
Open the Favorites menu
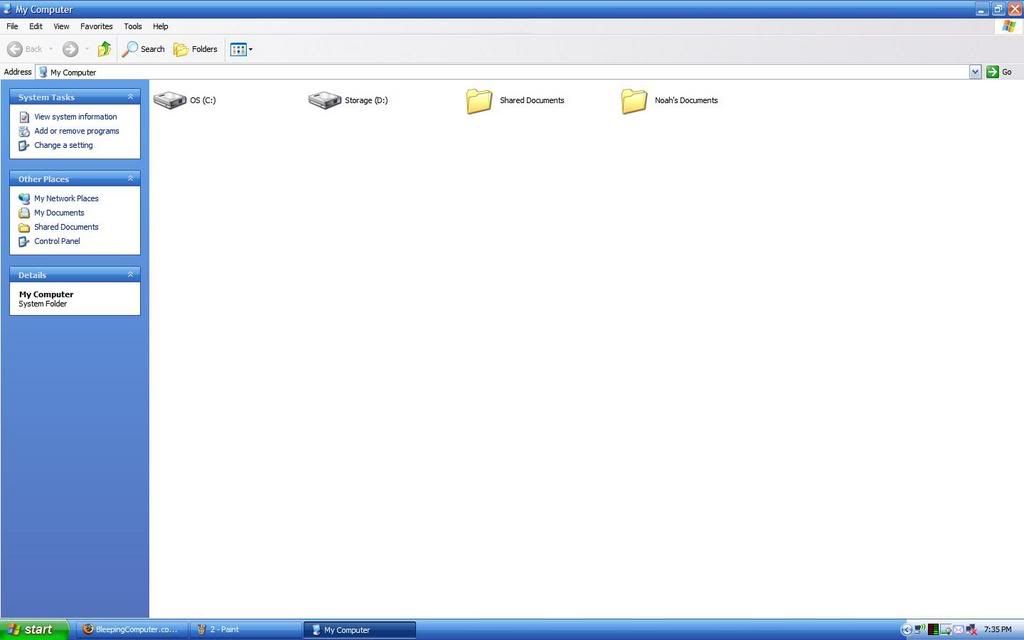pyautogui.click(x=97, y=26)
